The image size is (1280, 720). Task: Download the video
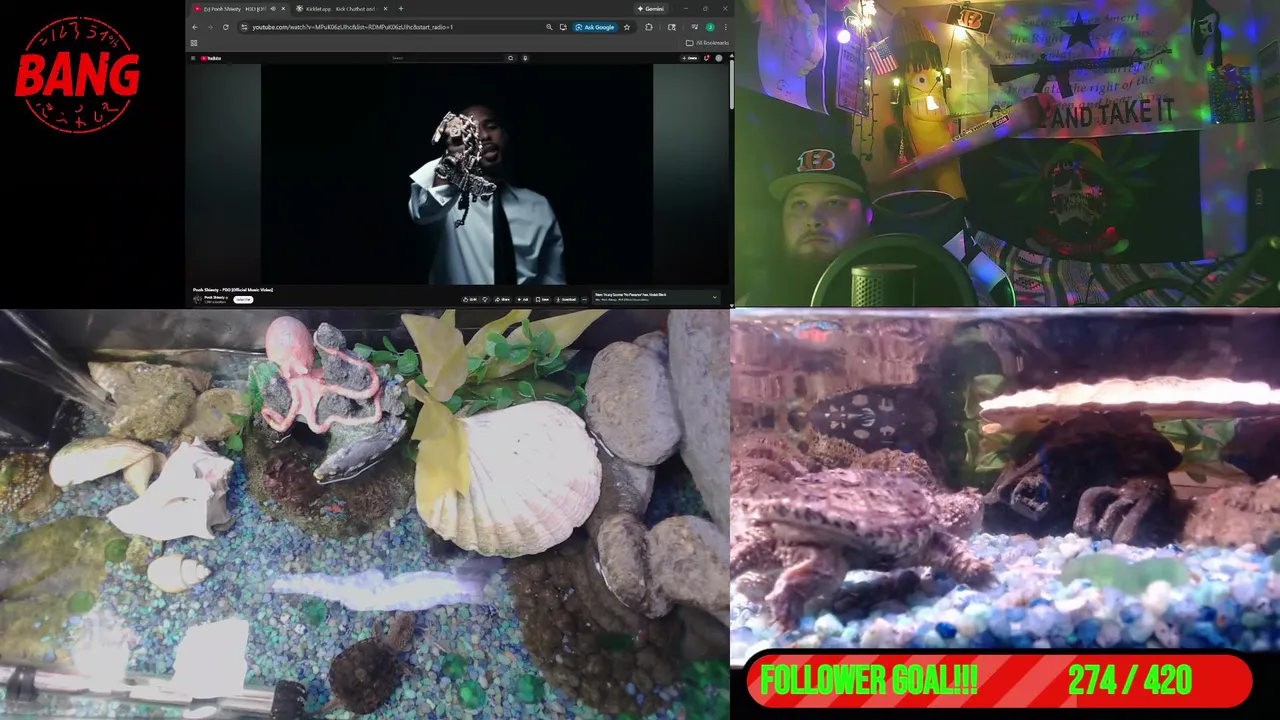566,299
